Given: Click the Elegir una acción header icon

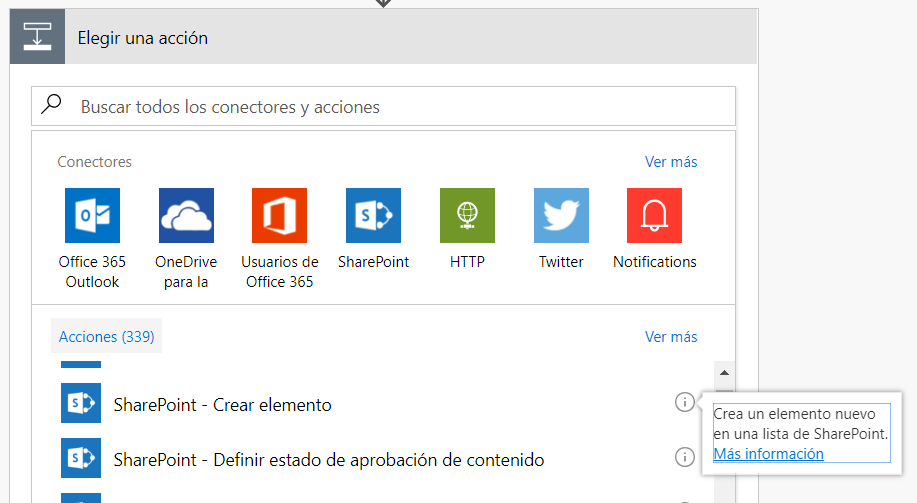Looking at the screenshot, I should pyautogui.click(x=37, y=36).
